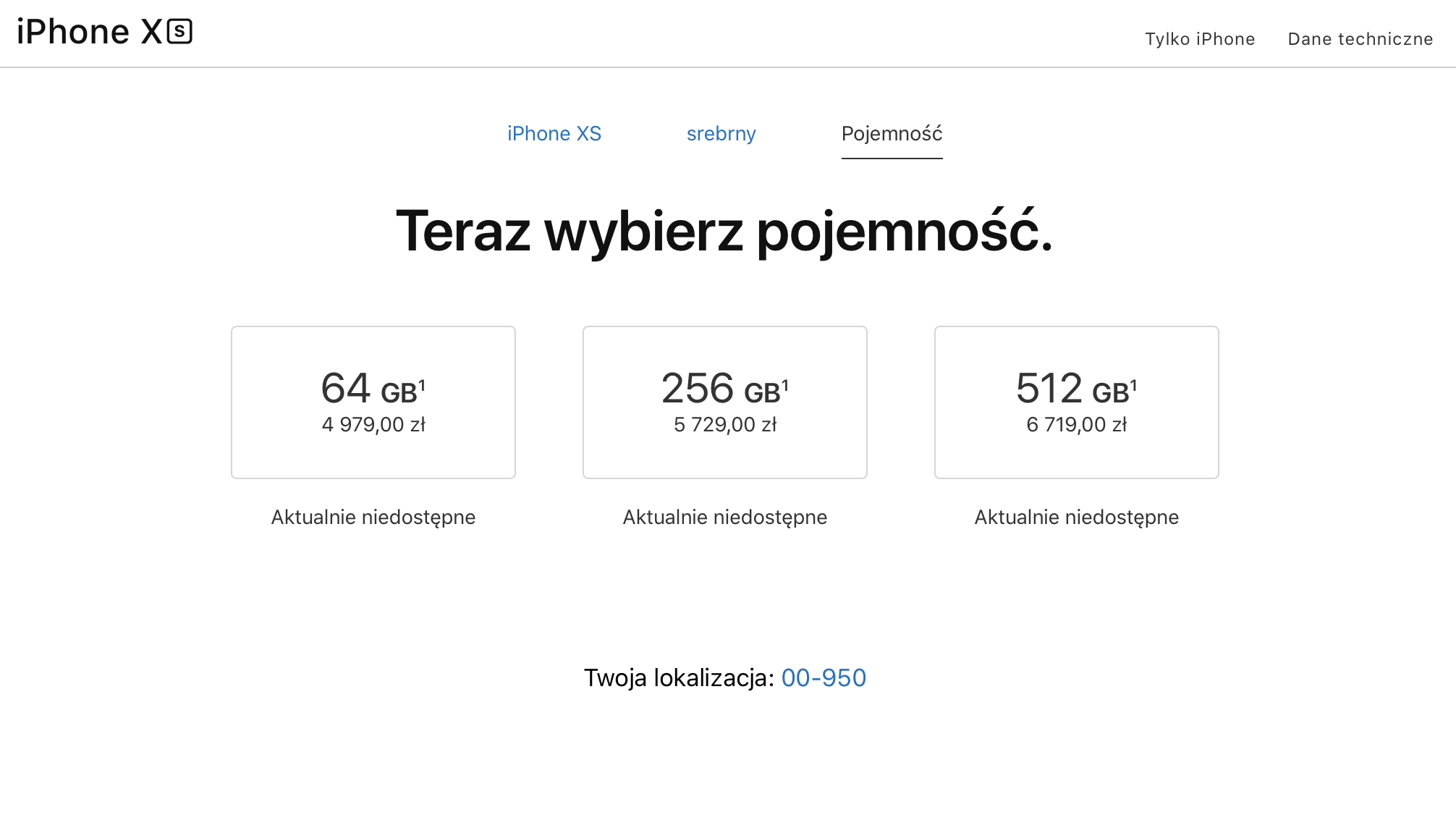Select the Pojemność step tab
This screenshot has width=1456, height=815.
[x=892, y=134]
